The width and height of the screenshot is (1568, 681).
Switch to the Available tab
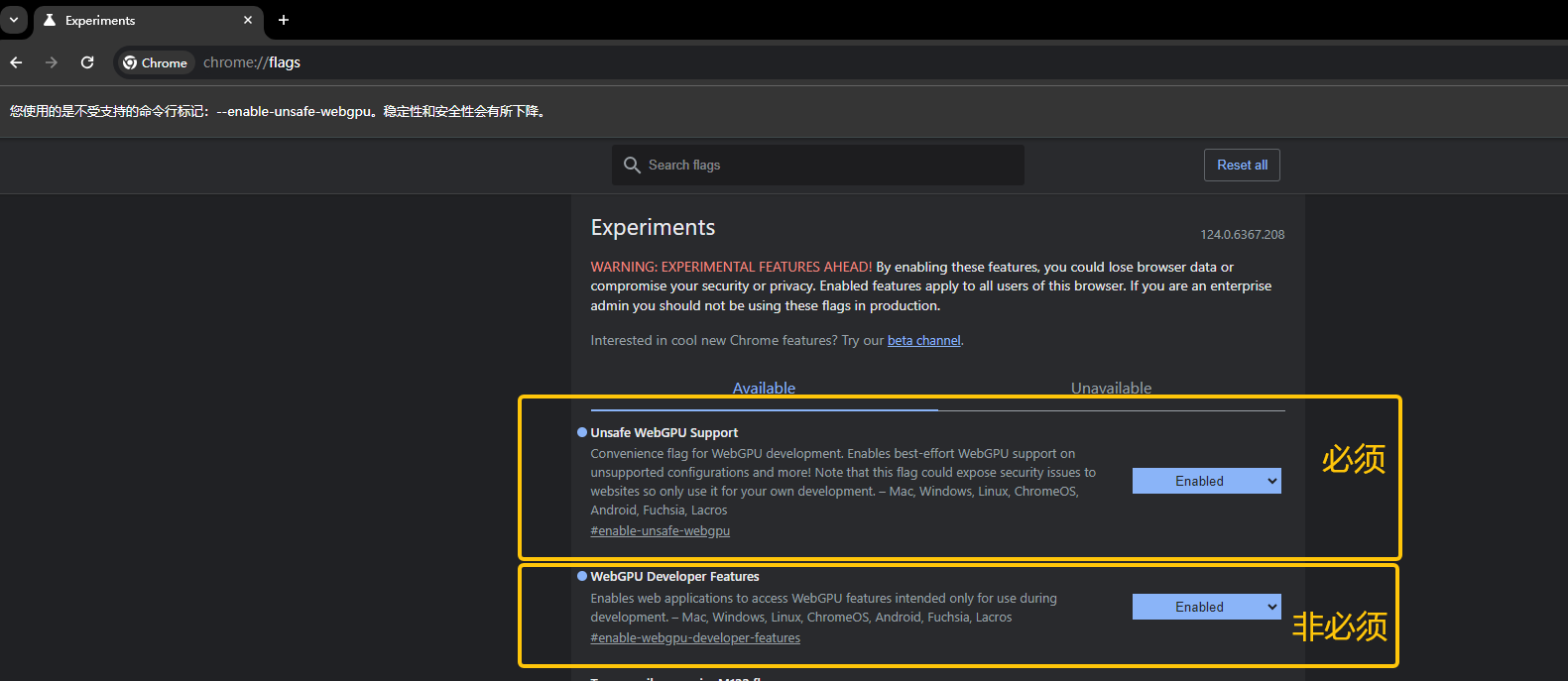[x=764, y=388]
